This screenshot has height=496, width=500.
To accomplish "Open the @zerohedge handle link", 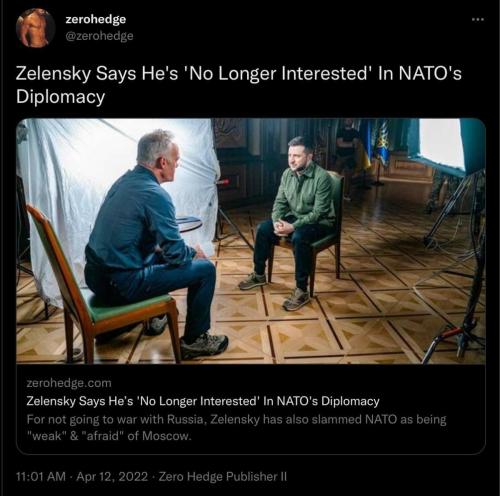I will tap(99, 36).
